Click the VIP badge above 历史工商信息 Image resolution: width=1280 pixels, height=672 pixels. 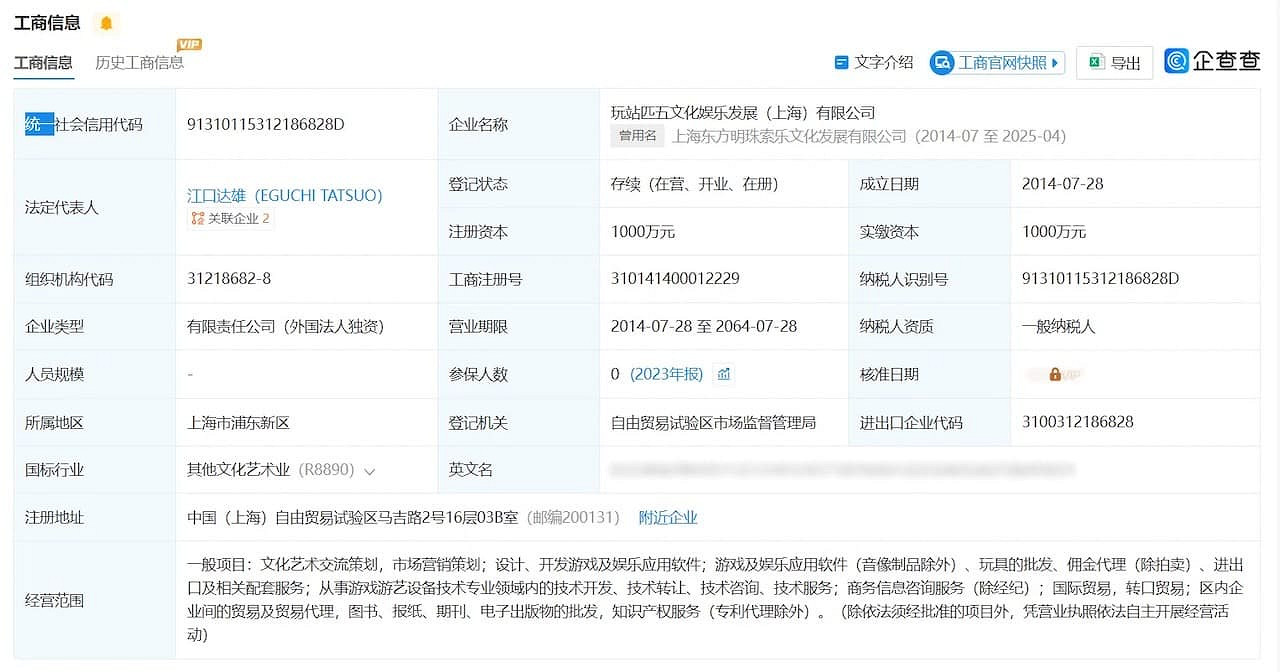tap(189, 44)
